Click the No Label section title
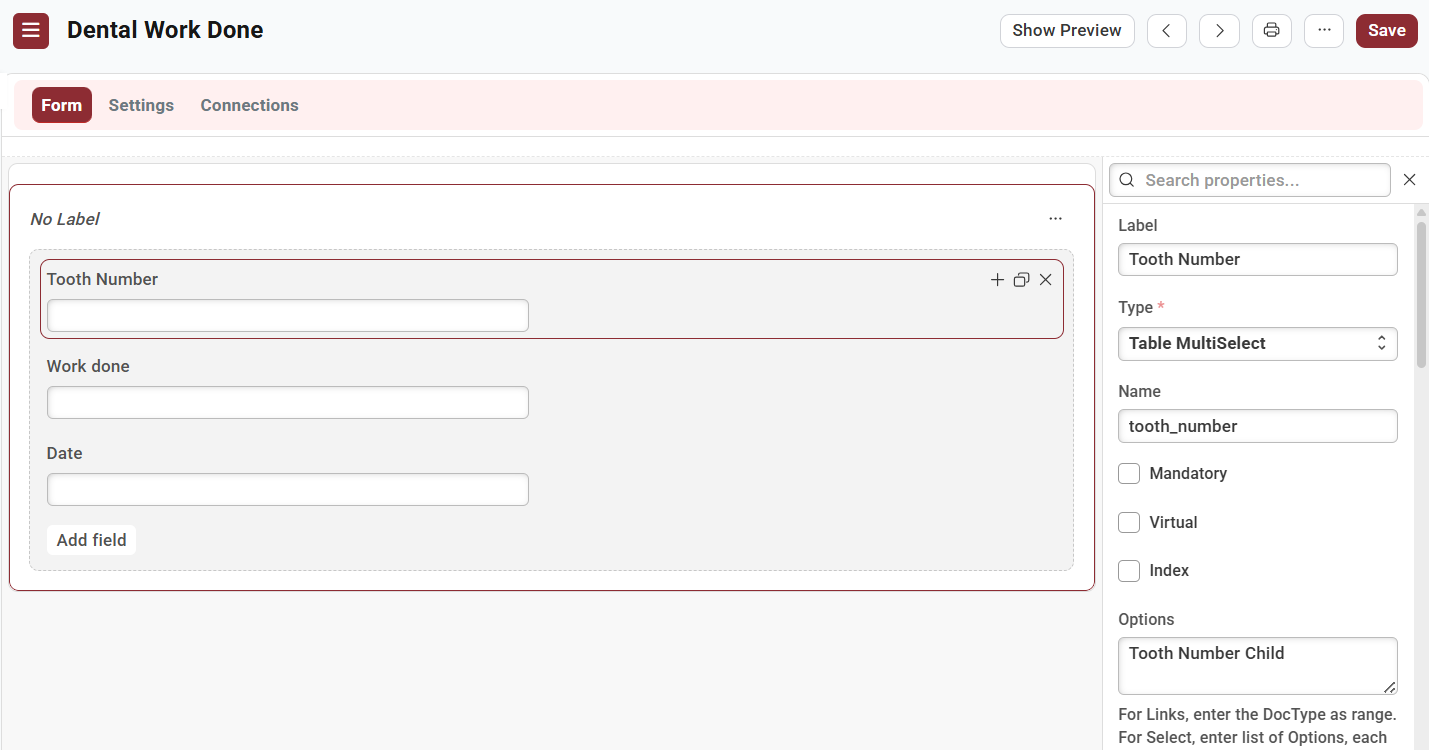The width and height of the screenshot is (1429, 750). 65,219
